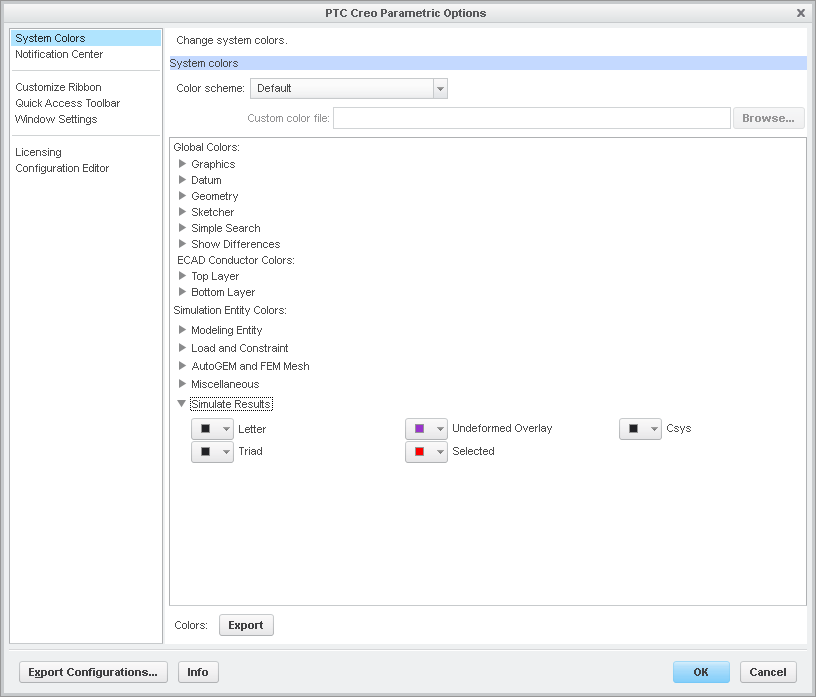Expand the Datum color group
This screenshot has width=816, height=697.
tap(182, 180)
